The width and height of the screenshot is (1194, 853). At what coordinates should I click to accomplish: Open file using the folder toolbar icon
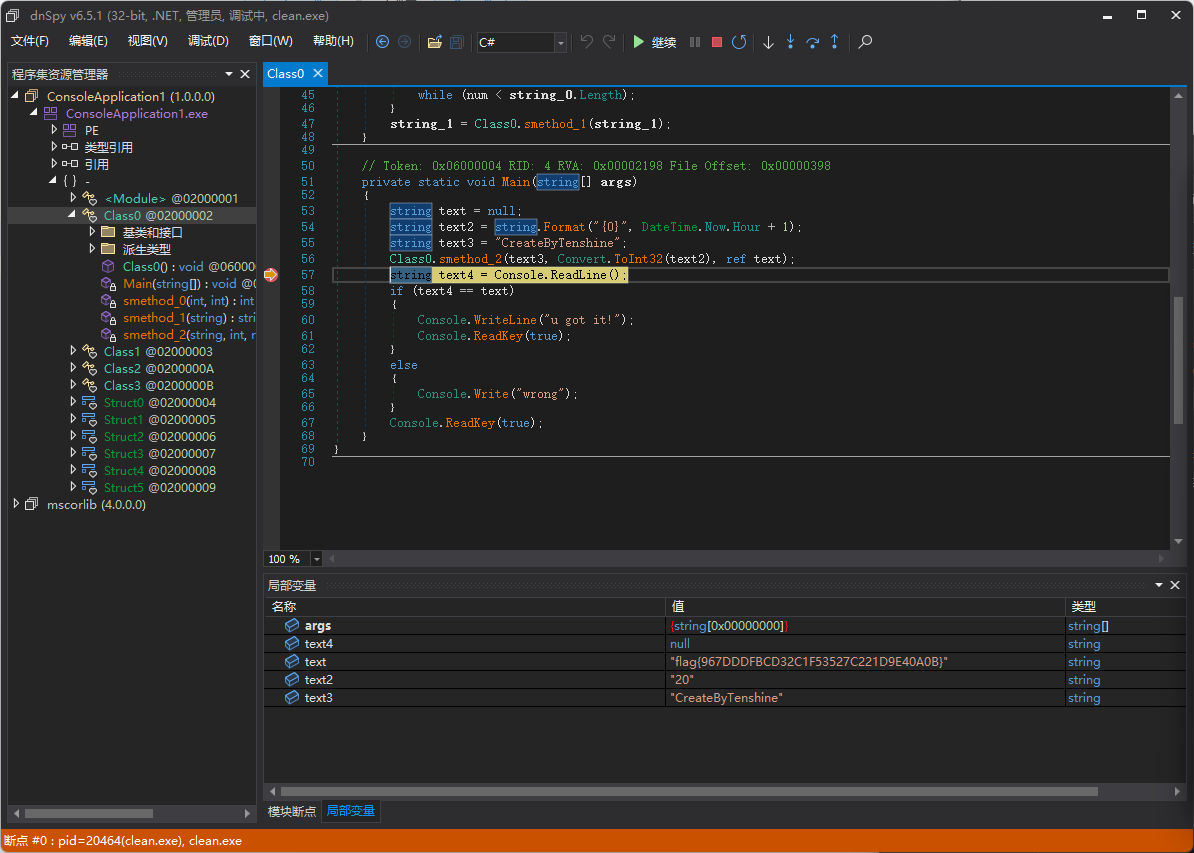click(x=435, y=42)
